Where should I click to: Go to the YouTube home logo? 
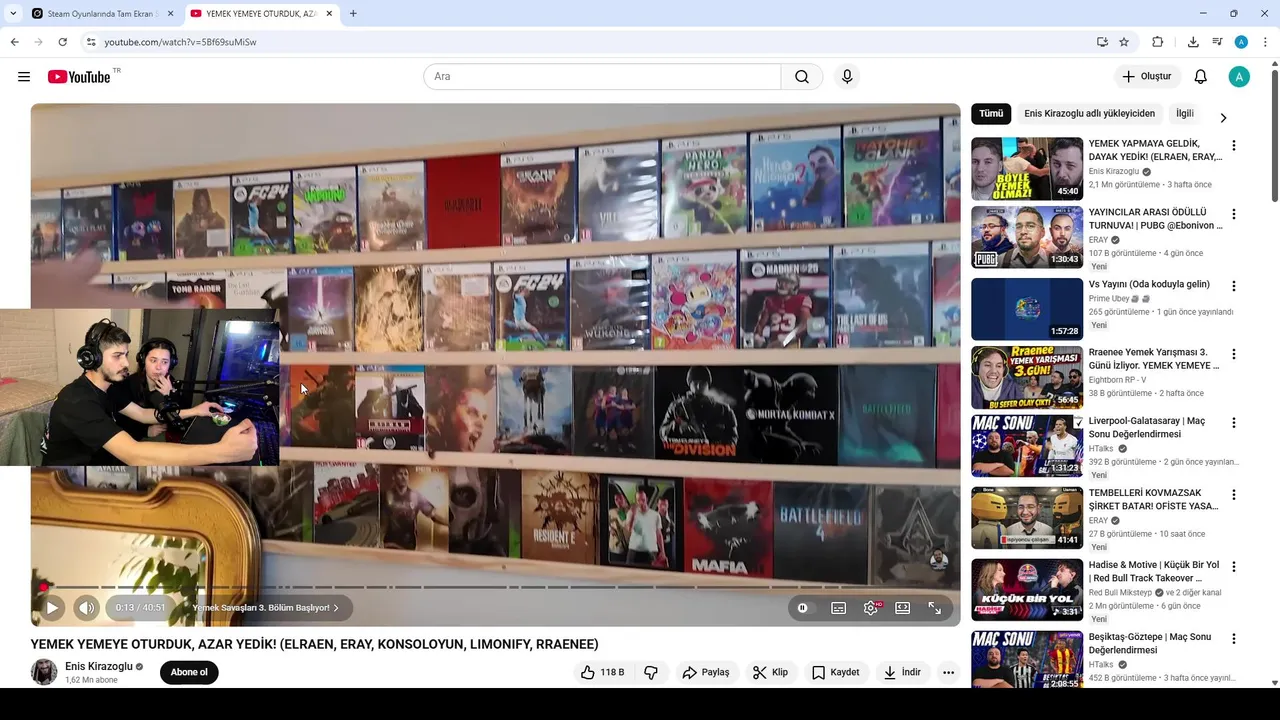click(x=79, y=77)
